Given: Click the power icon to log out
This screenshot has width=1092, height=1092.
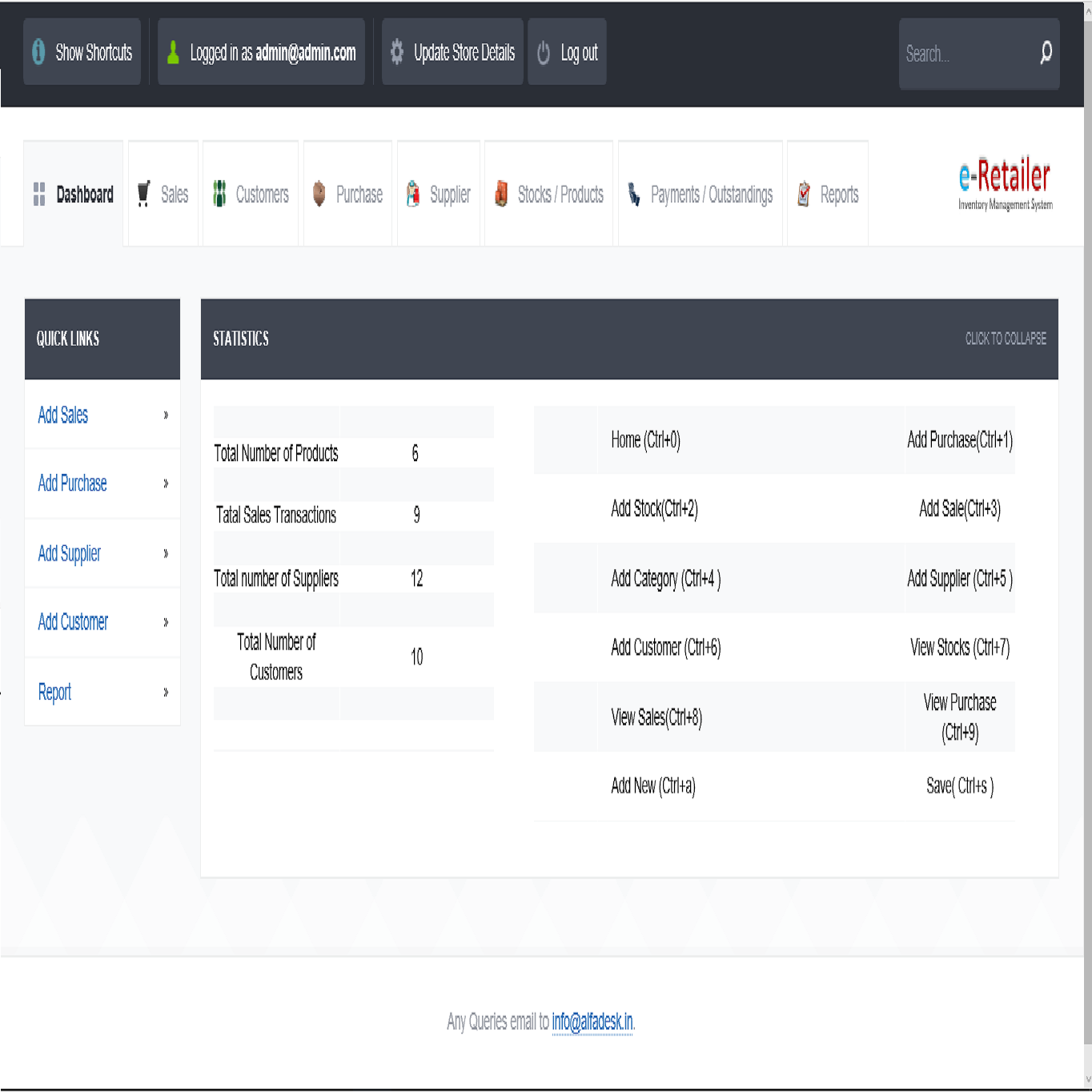Looking at the screenshot, I should pos(544,53).
